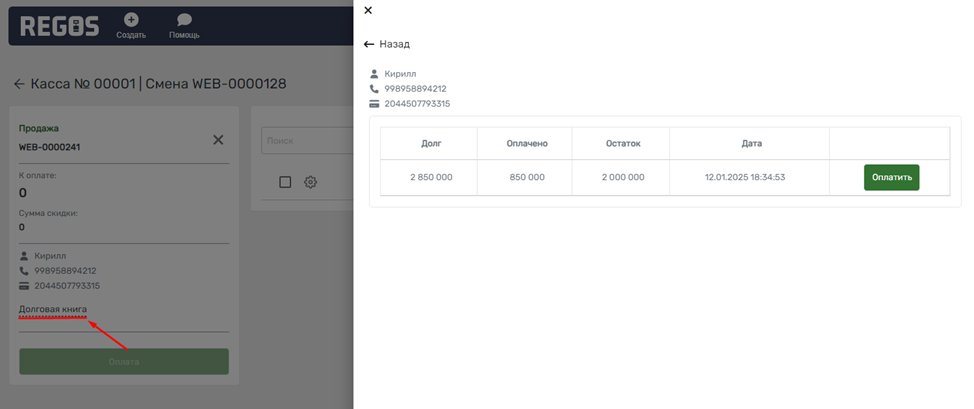Open table settings gear icon
This screenshot has width=974, height=409.
pyautogui.click(x=311, y=182)
